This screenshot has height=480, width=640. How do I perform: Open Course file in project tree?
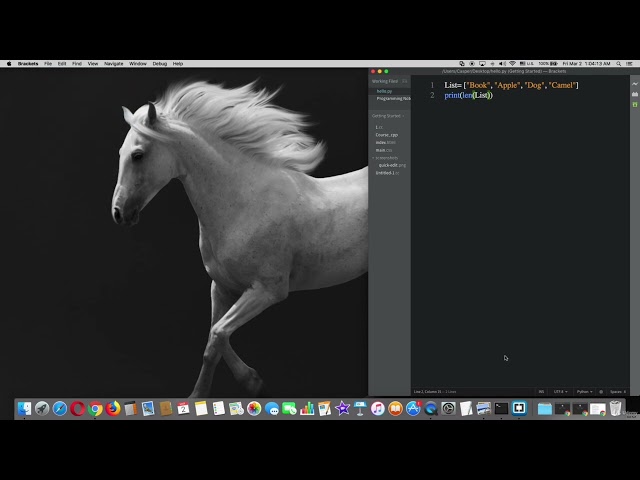tap(387, 135)
